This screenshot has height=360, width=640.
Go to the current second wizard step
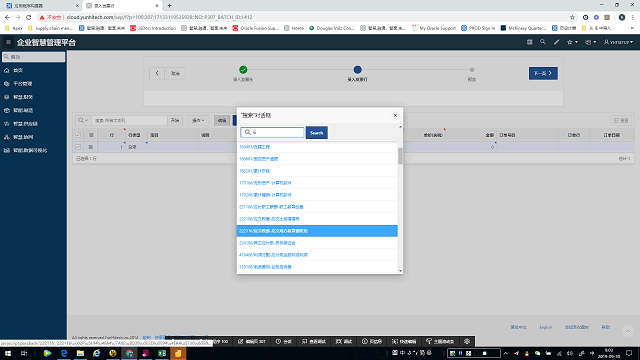[x=357, y=70]
